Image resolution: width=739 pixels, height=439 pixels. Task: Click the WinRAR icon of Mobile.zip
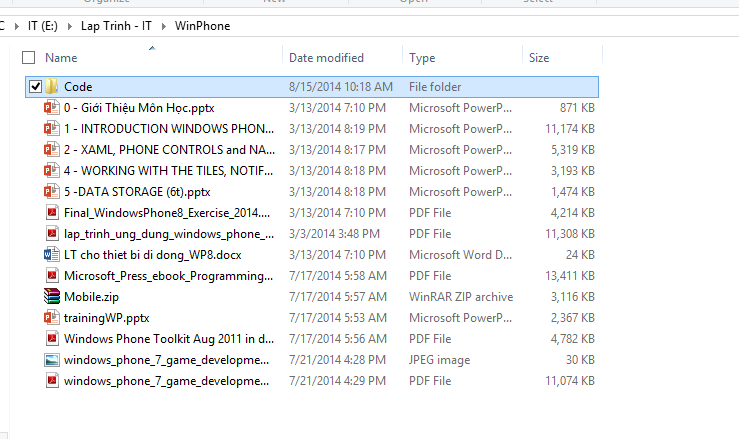point(52,297)
